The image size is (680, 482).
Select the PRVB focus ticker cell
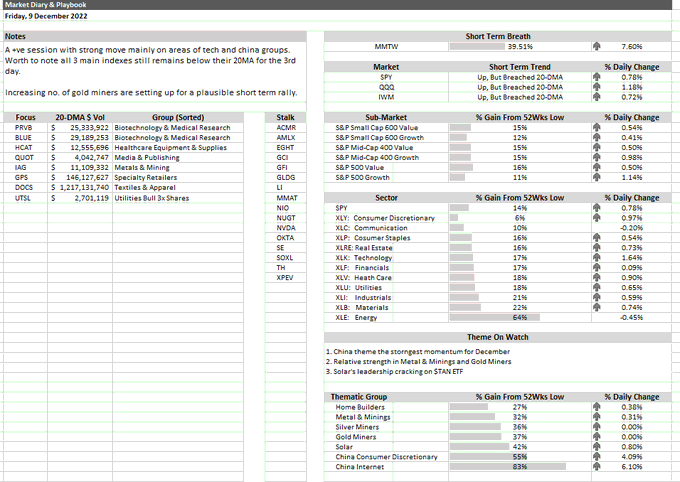pyautogui.click(x=25, y=128)
